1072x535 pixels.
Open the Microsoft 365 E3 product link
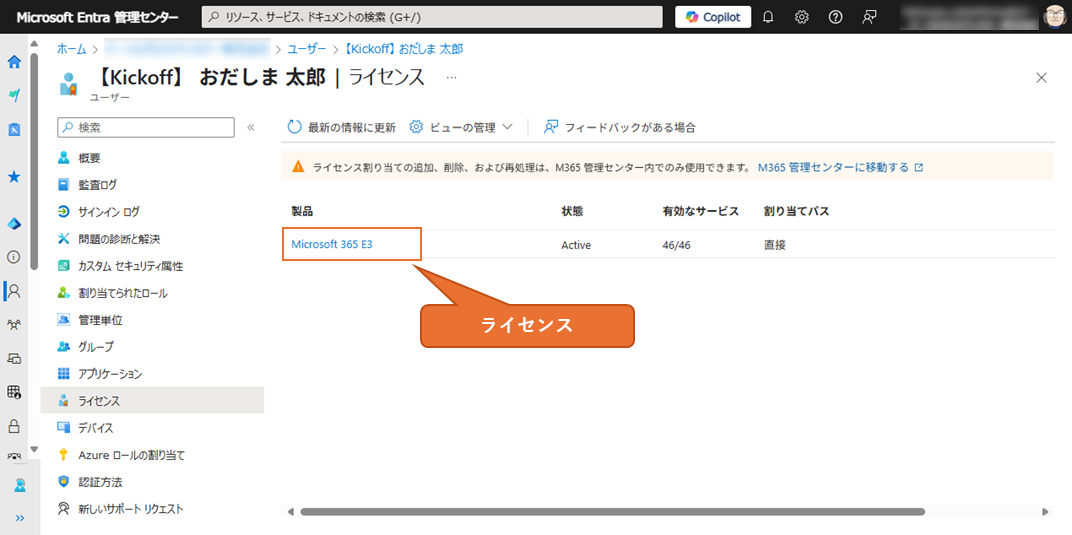(x=332, y=245)
